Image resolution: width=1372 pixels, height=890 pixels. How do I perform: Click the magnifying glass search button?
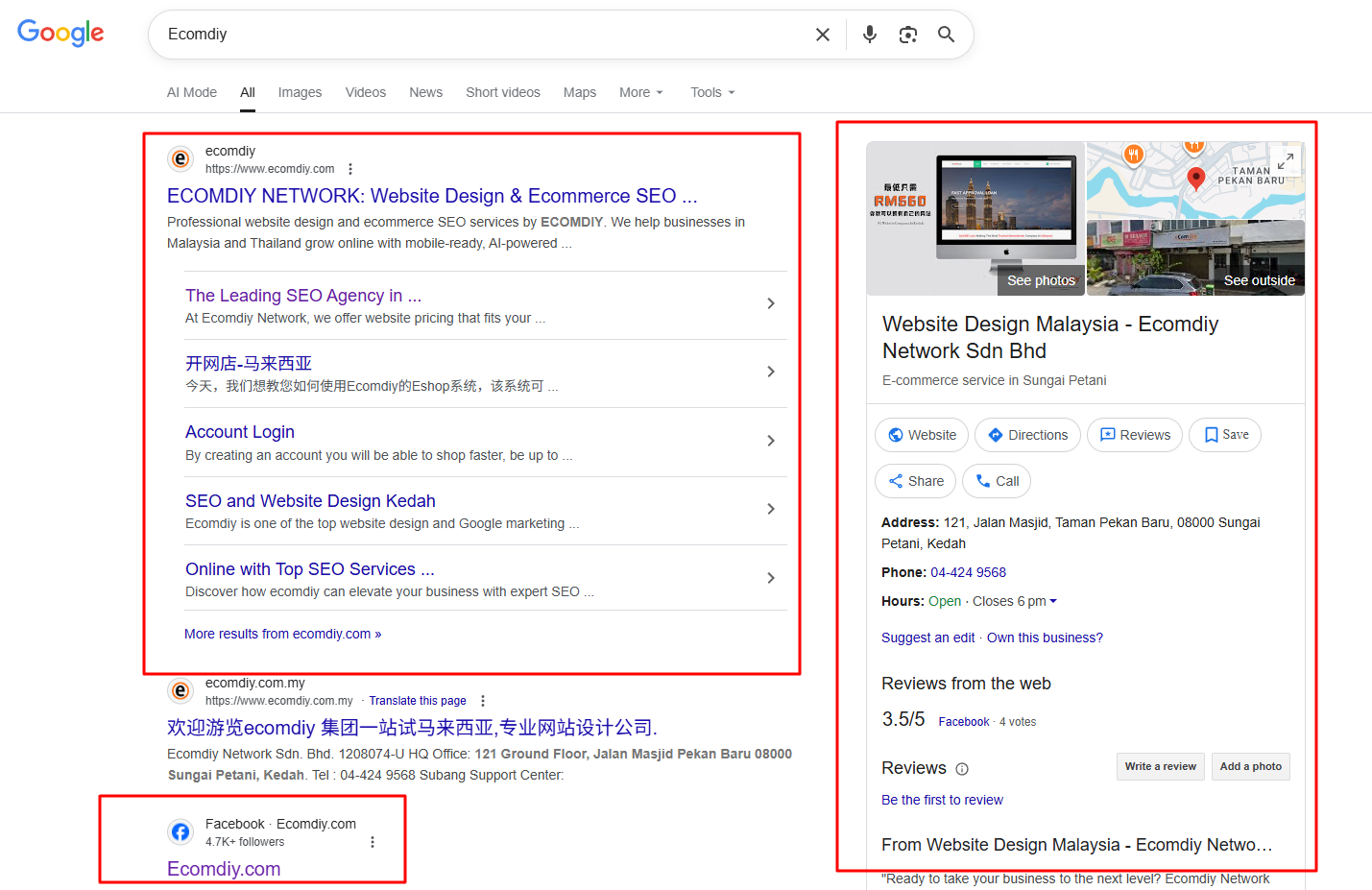coord(946,35)
